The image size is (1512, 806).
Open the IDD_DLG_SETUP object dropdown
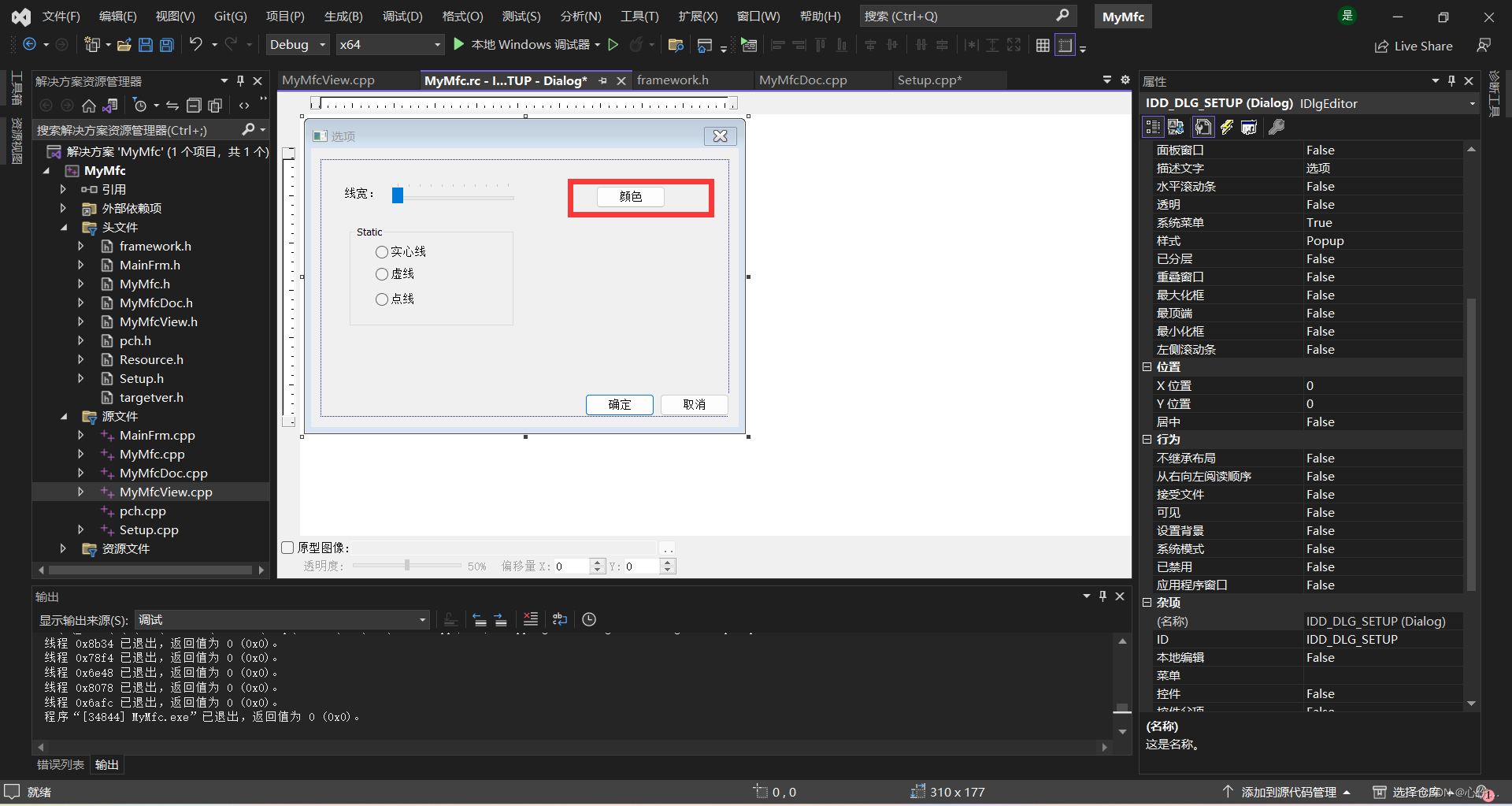tap(1310, 103)
